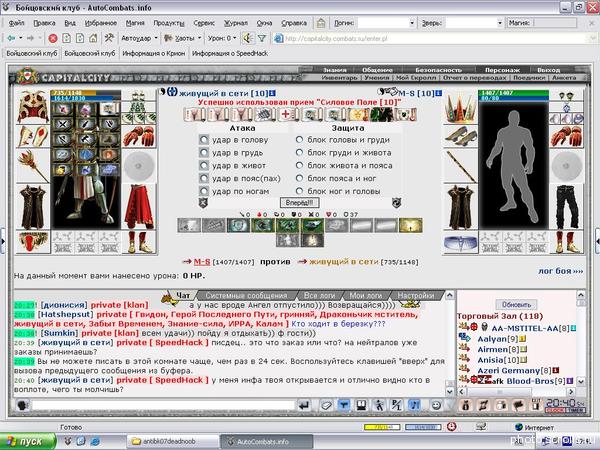This screenshot has height=450, width=600.
Task: Select defense блок головы и груди
Action: (299, 140)
